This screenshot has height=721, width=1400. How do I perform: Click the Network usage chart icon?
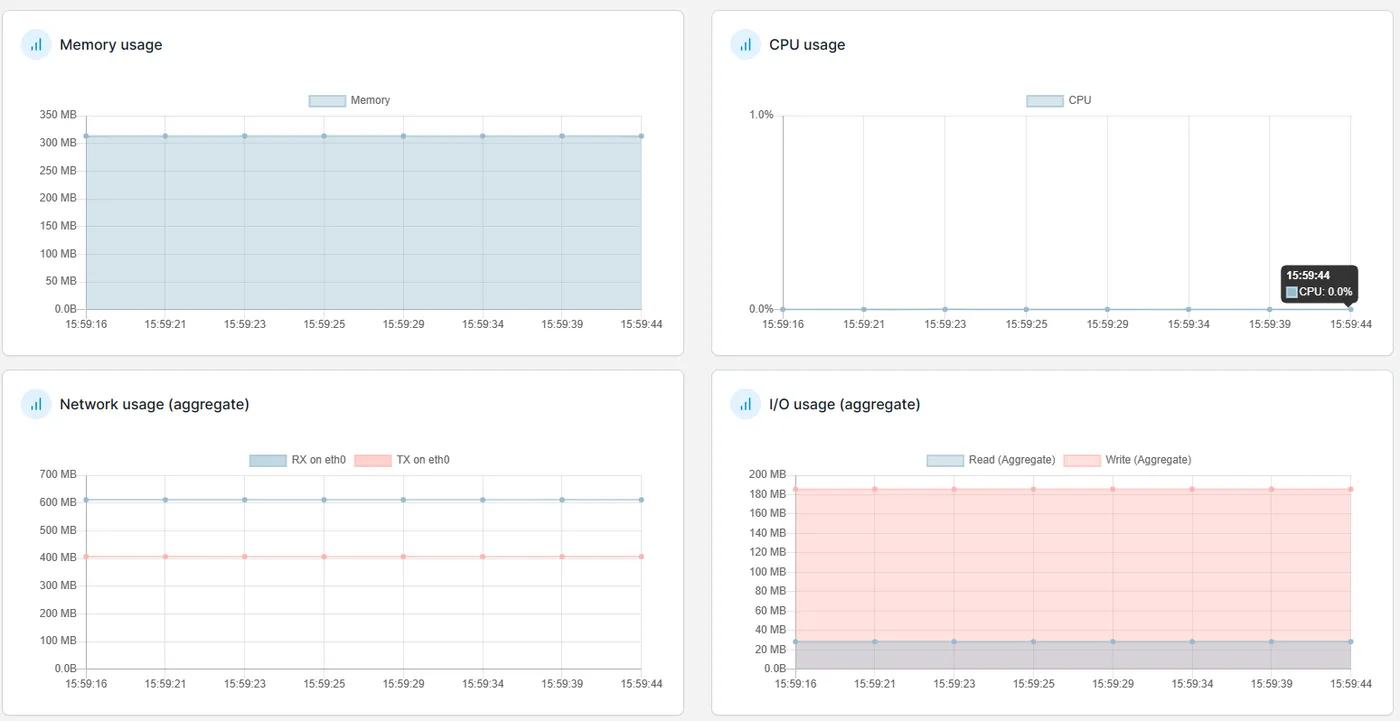(36, 404)
